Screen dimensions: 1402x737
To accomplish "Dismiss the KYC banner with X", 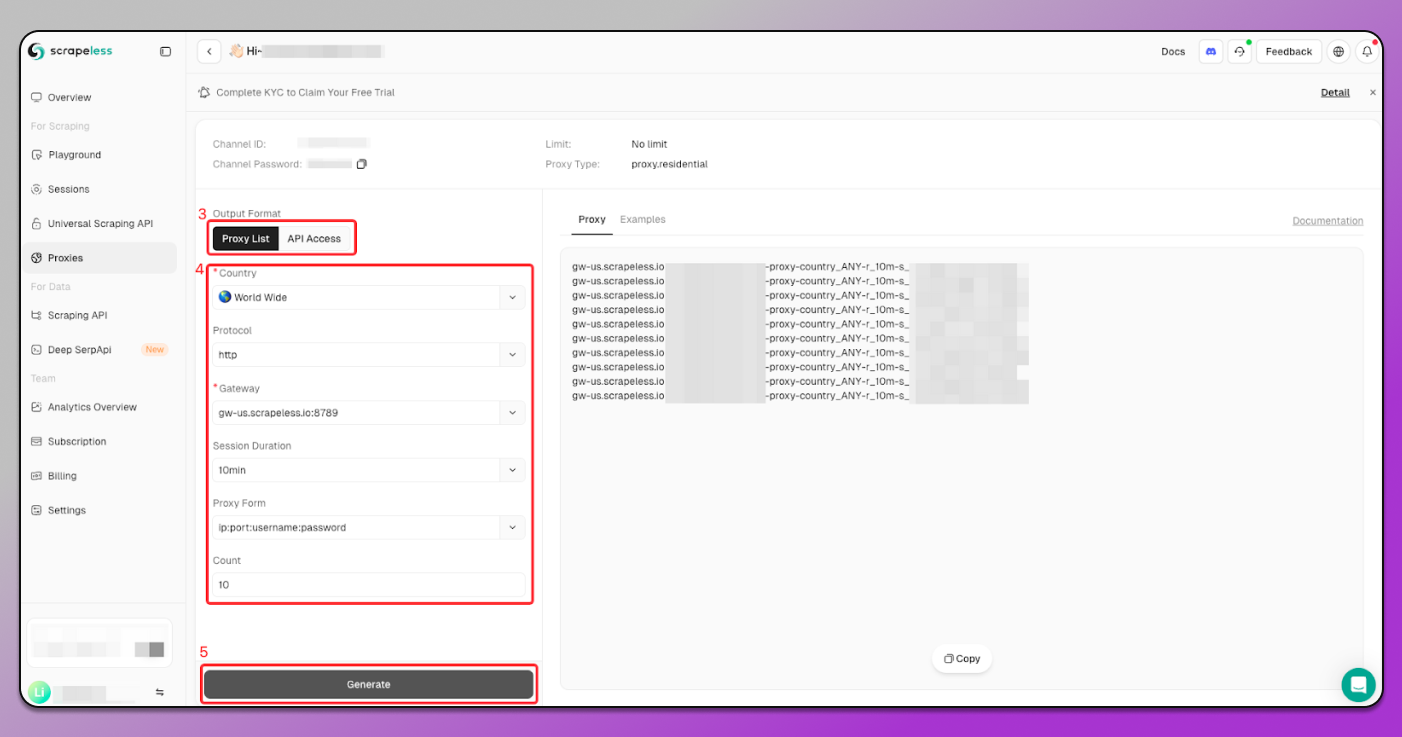I will pos(1372,92).
